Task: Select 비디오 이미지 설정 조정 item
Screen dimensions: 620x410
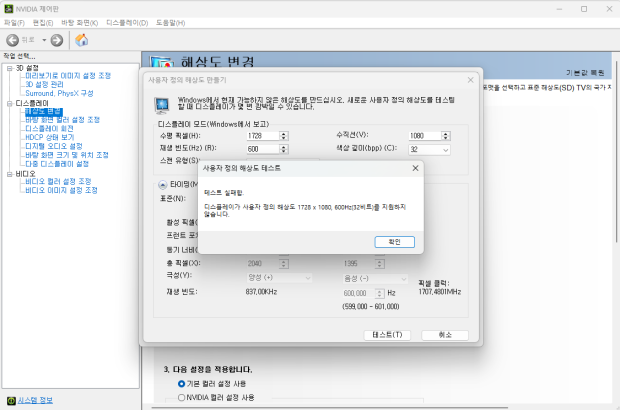Action: tap(61, 190)
